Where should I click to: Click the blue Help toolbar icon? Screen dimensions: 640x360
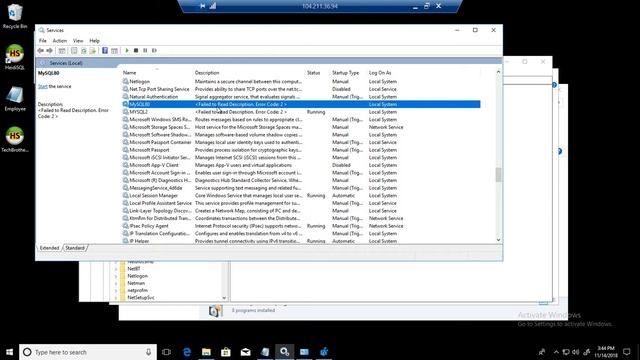click(x=105, y=51)
